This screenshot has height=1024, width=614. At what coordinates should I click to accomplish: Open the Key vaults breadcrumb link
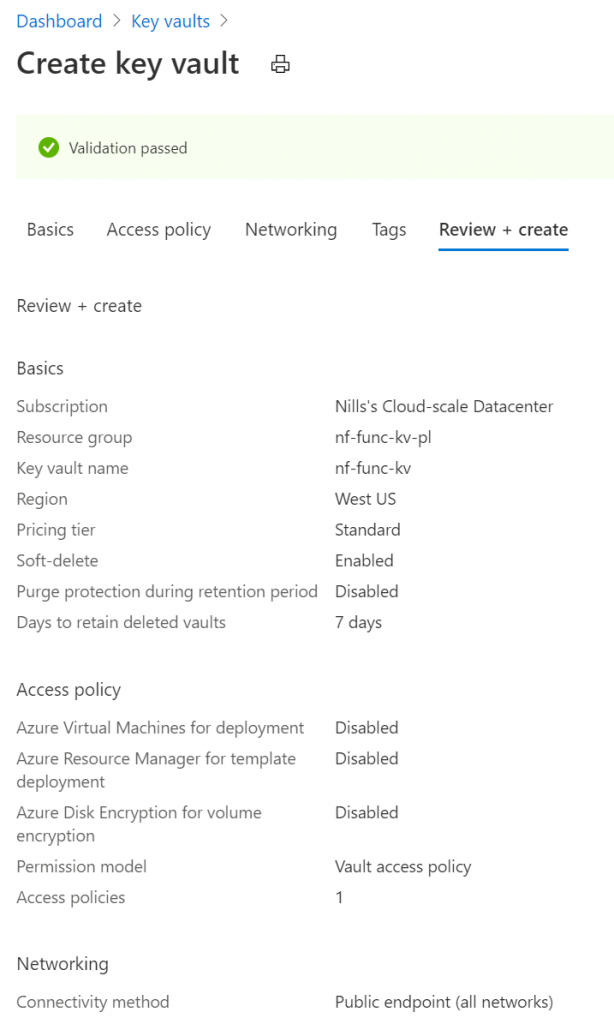[x=170, y=21]
